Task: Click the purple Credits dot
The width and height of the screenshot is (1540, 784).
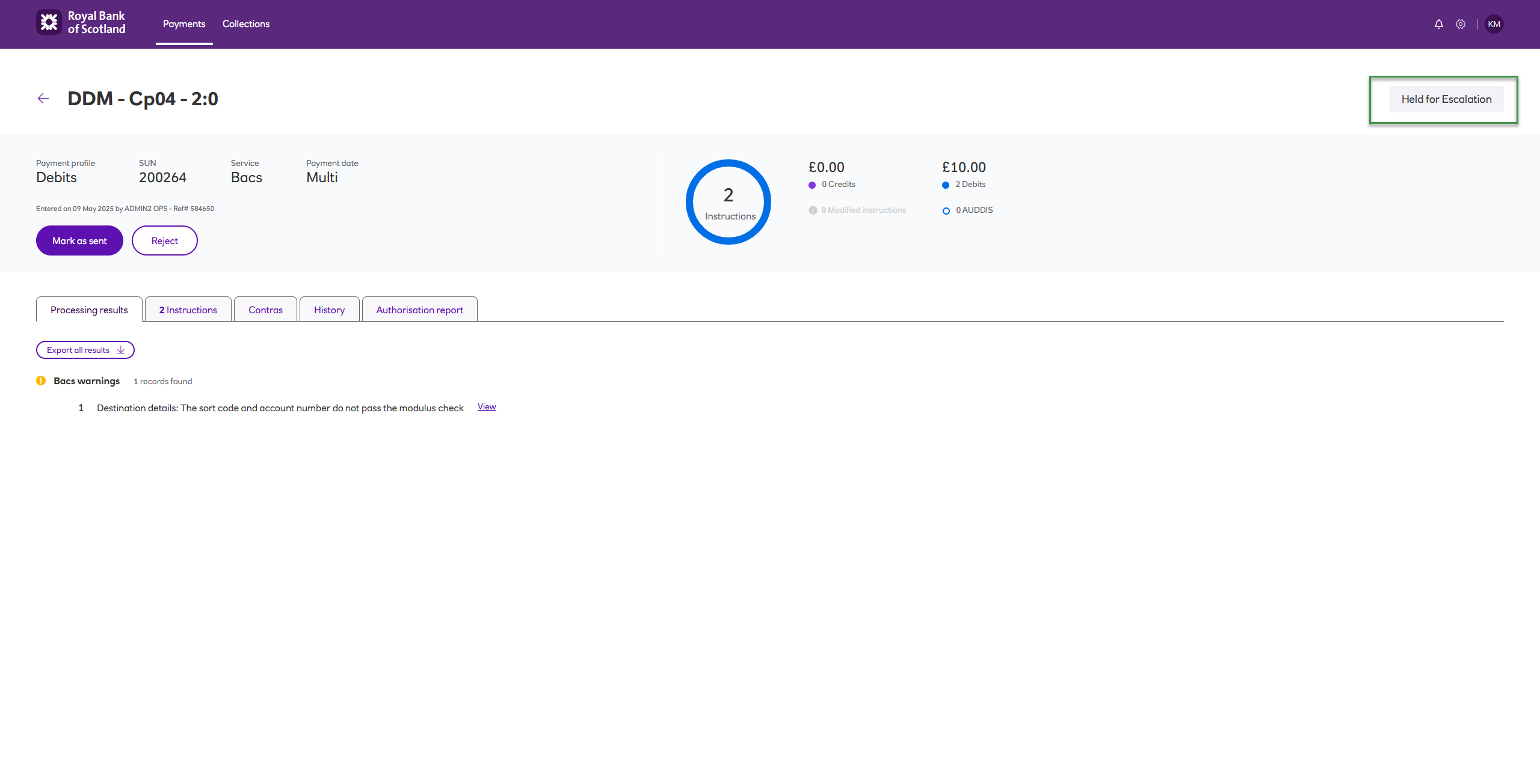Action: tap(812, 185)
